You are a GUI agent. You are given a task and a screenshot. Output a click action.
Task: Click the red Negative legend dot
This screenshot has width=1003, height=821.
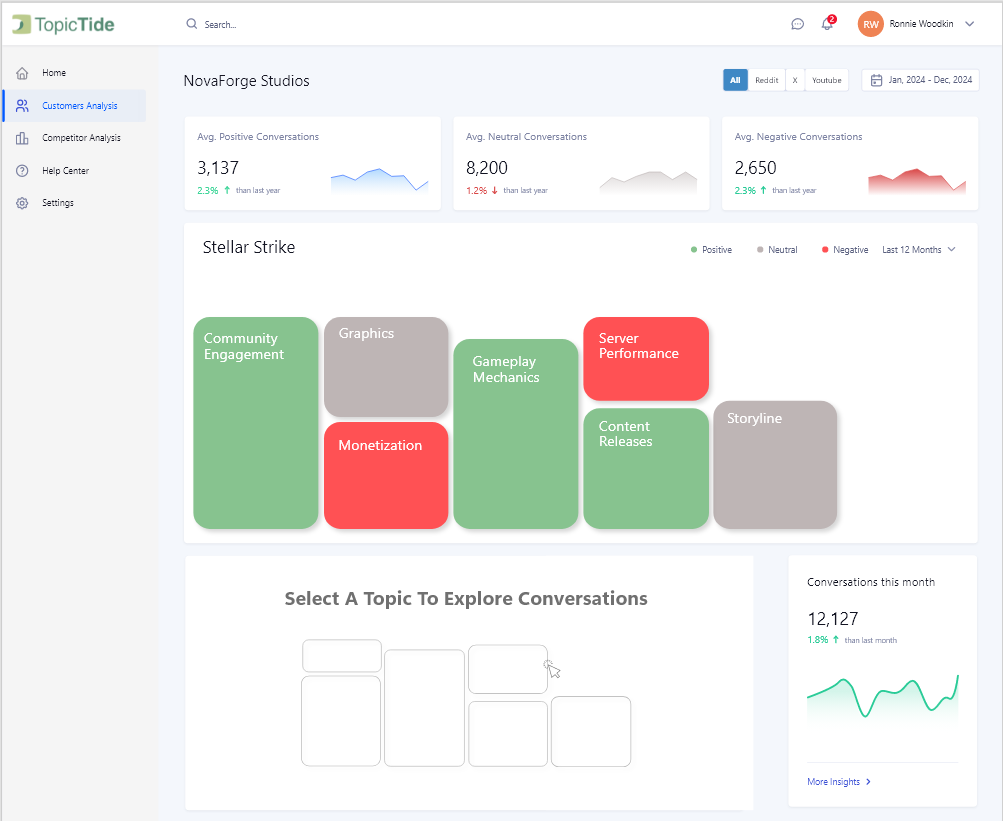[825, 250]
